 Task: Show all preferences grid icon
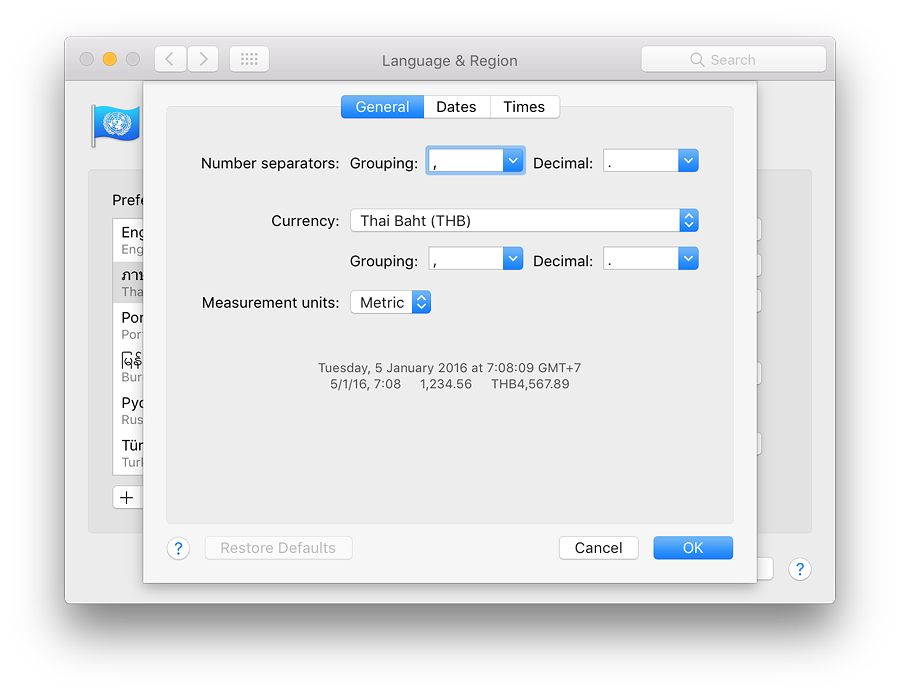coord(249,59)
